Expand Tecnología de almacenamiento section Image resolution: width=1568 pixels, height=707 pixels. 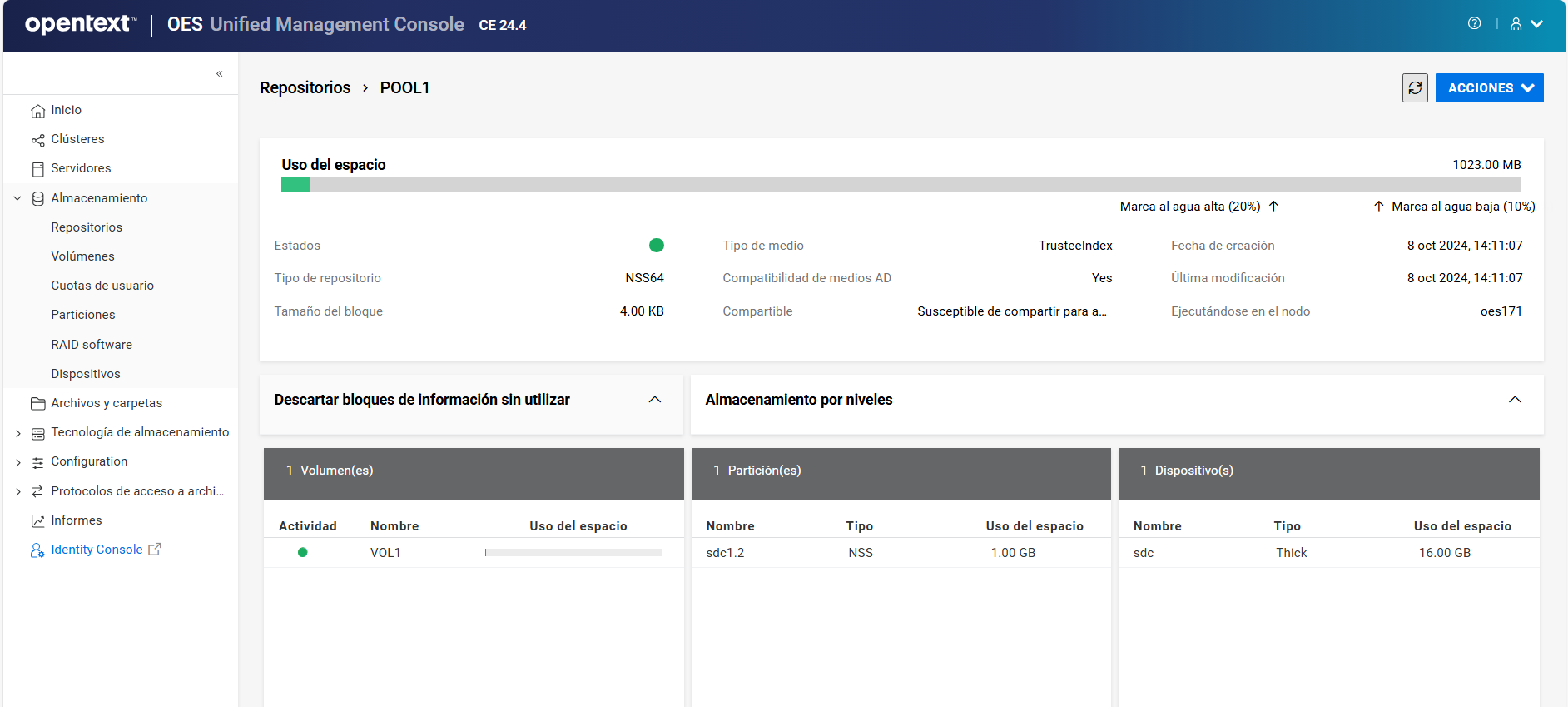click(x=17, y=433)
